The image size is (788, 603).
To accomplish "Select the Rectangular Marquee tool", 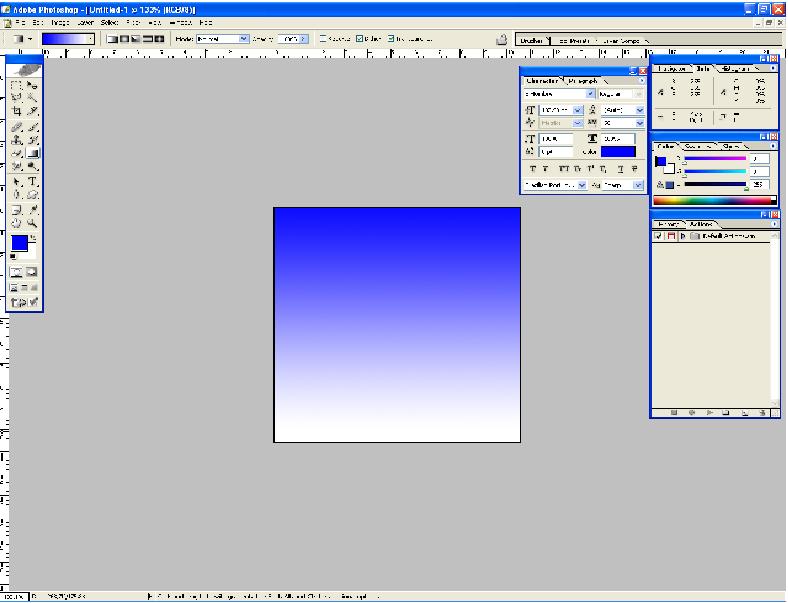I will [16, 85].
